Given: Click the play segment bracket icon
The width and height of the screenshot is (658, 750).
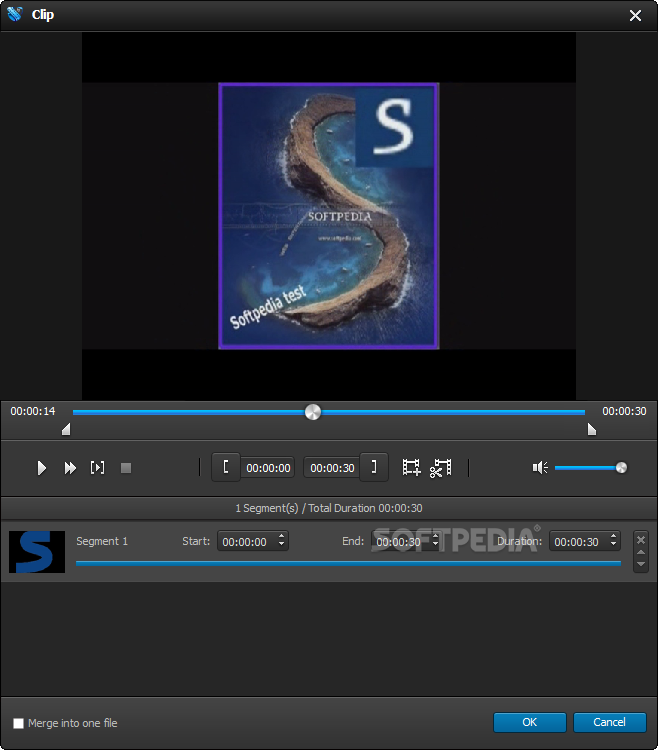Looking at the screenshot, I should tap(97, 467).
